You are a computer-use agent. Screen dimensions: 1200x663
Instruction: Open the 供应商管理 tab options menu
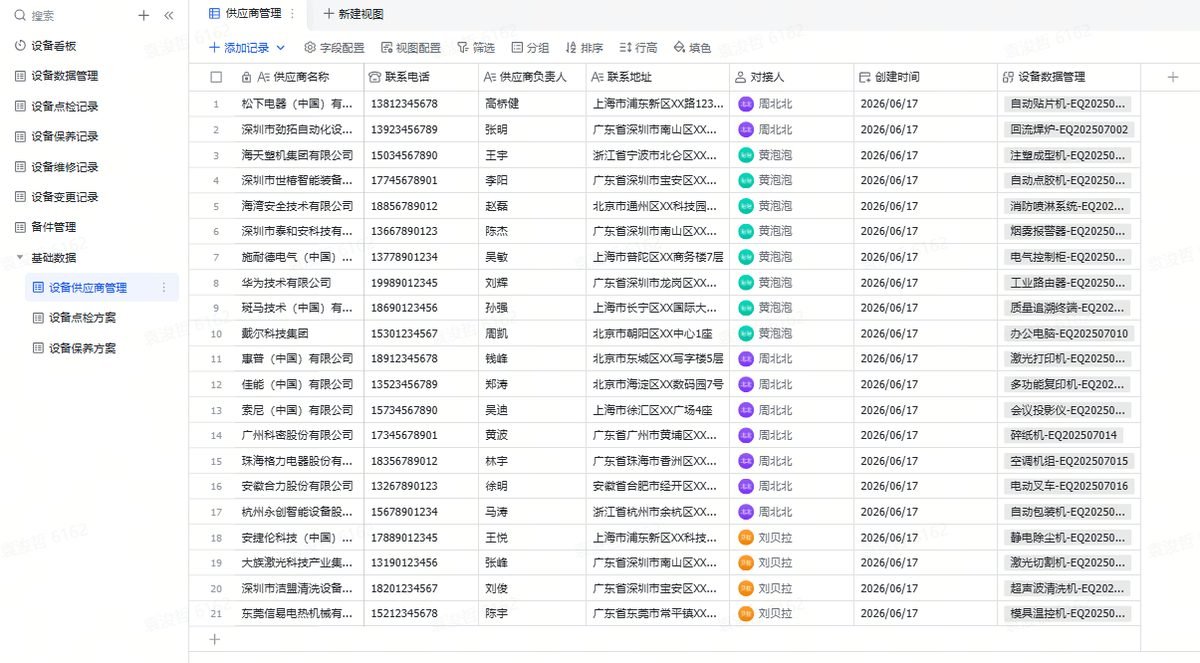(x=292, y=14)
